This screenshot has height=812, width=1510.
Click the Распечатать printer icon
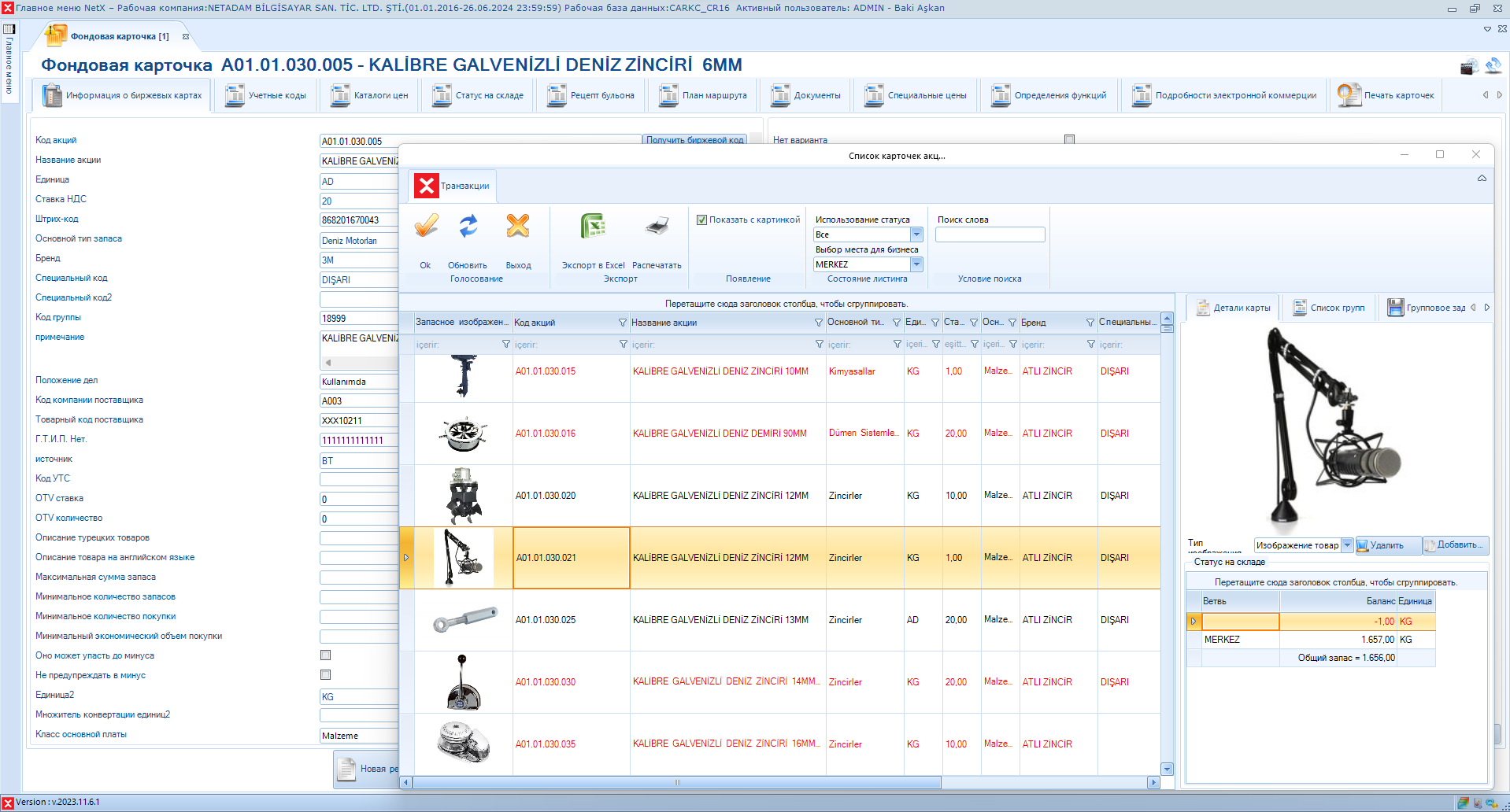657,227
